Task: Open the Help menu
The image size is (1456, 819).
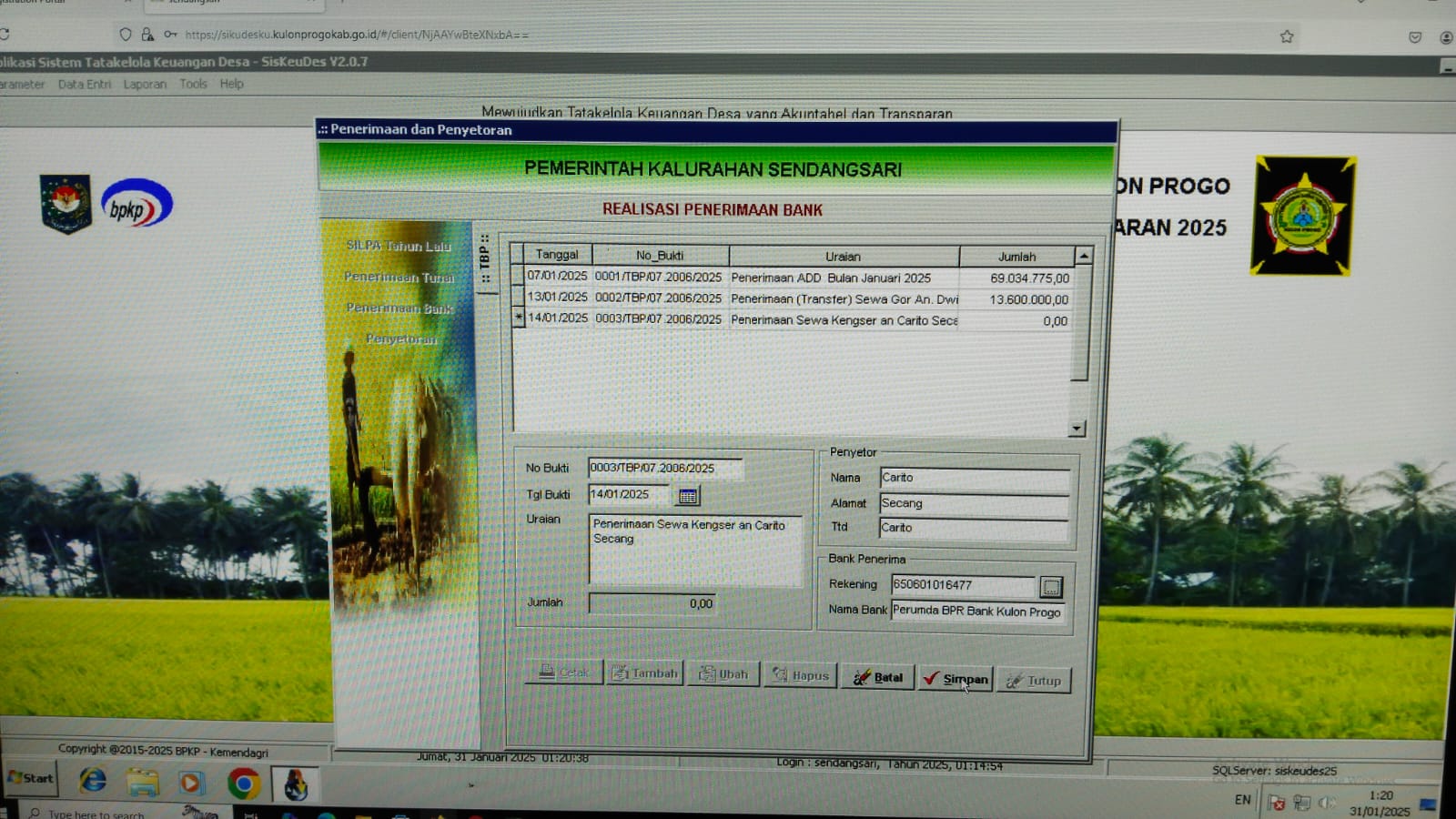Action: (232, 84)
